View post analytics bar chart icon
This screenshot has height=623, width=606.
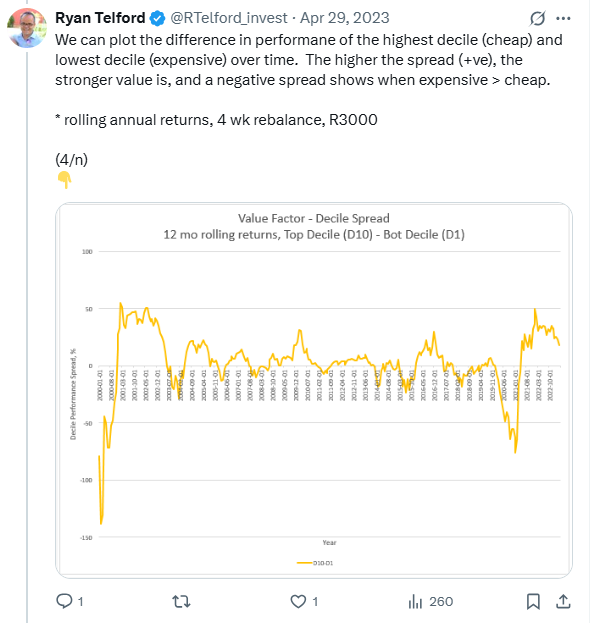[x=416, y=601]
